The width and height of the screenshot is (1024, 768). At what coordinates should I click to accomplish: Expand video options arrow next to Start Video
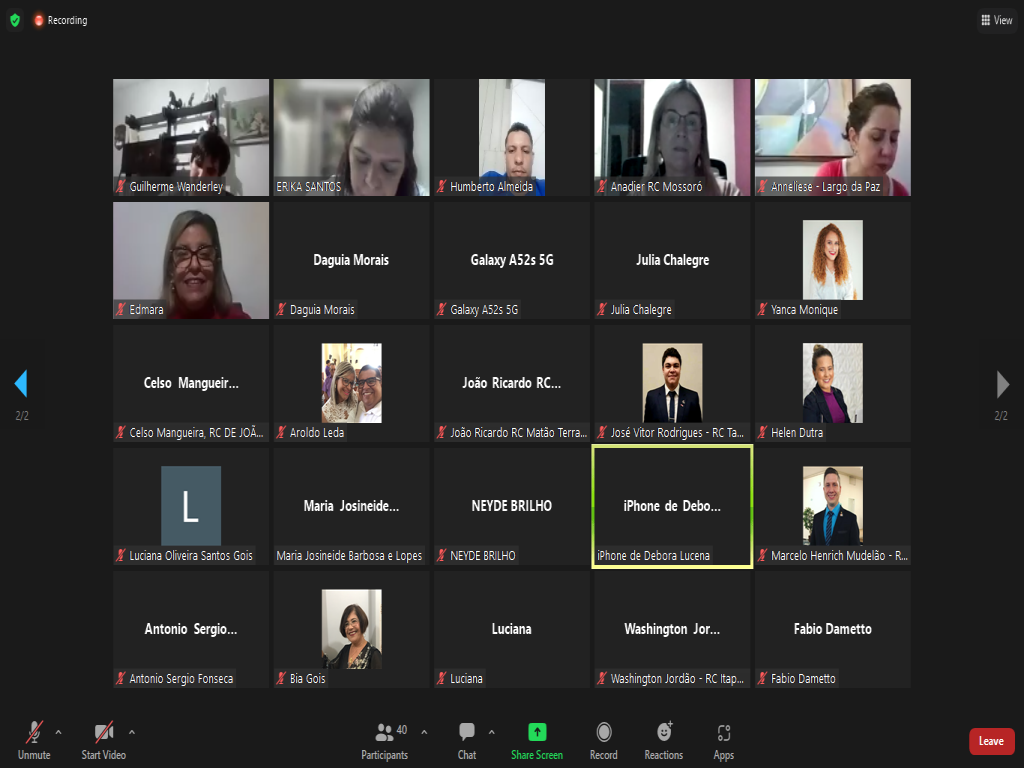[x=132, y=732]
